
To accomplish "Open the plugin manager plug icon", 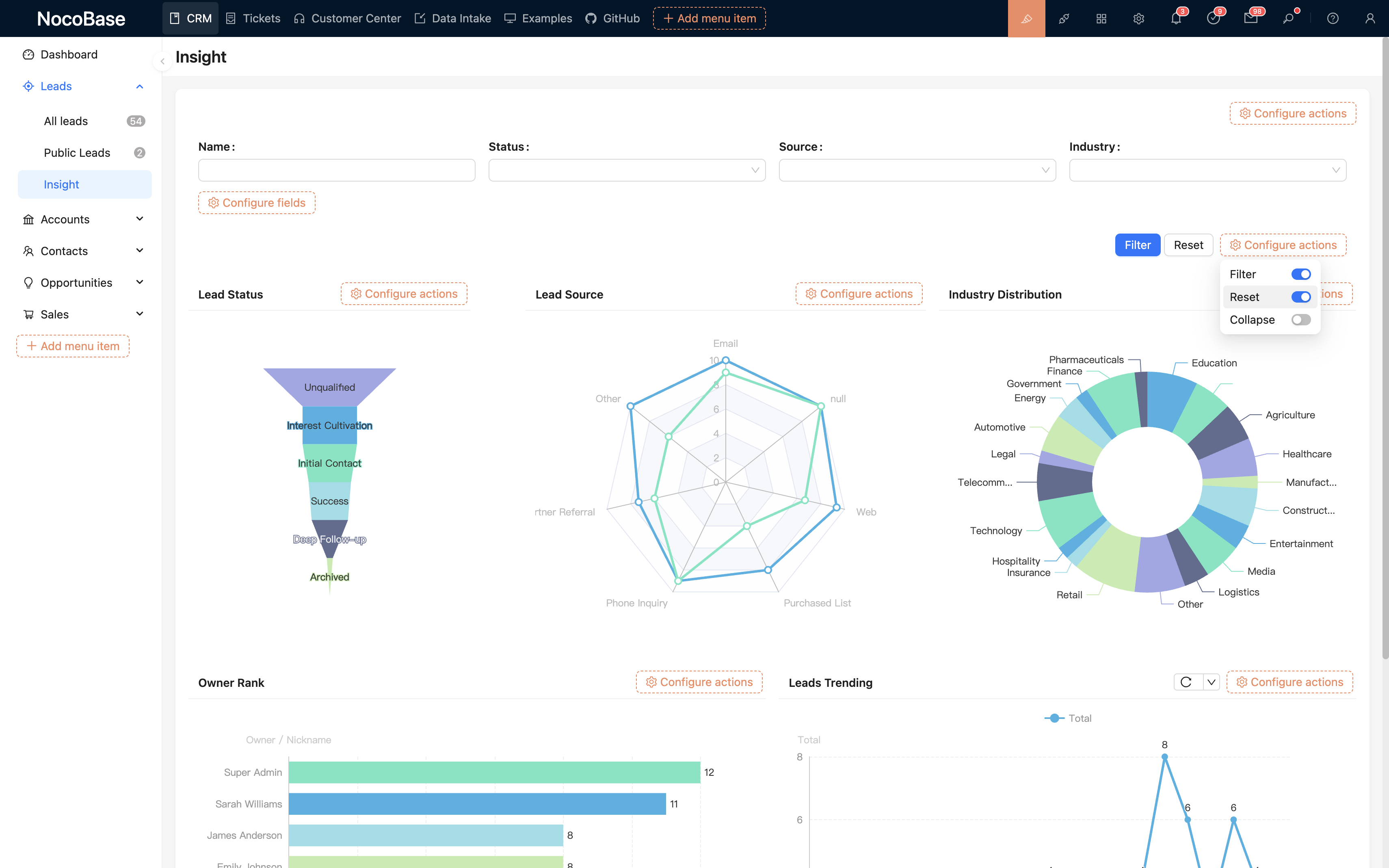I will [x=1064, y=18].
